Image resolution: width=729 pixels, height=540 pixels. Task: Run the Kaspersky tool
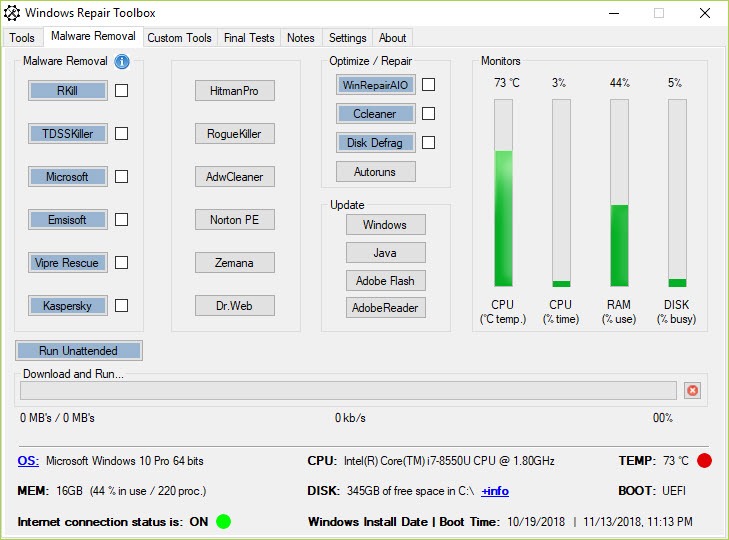67,306
